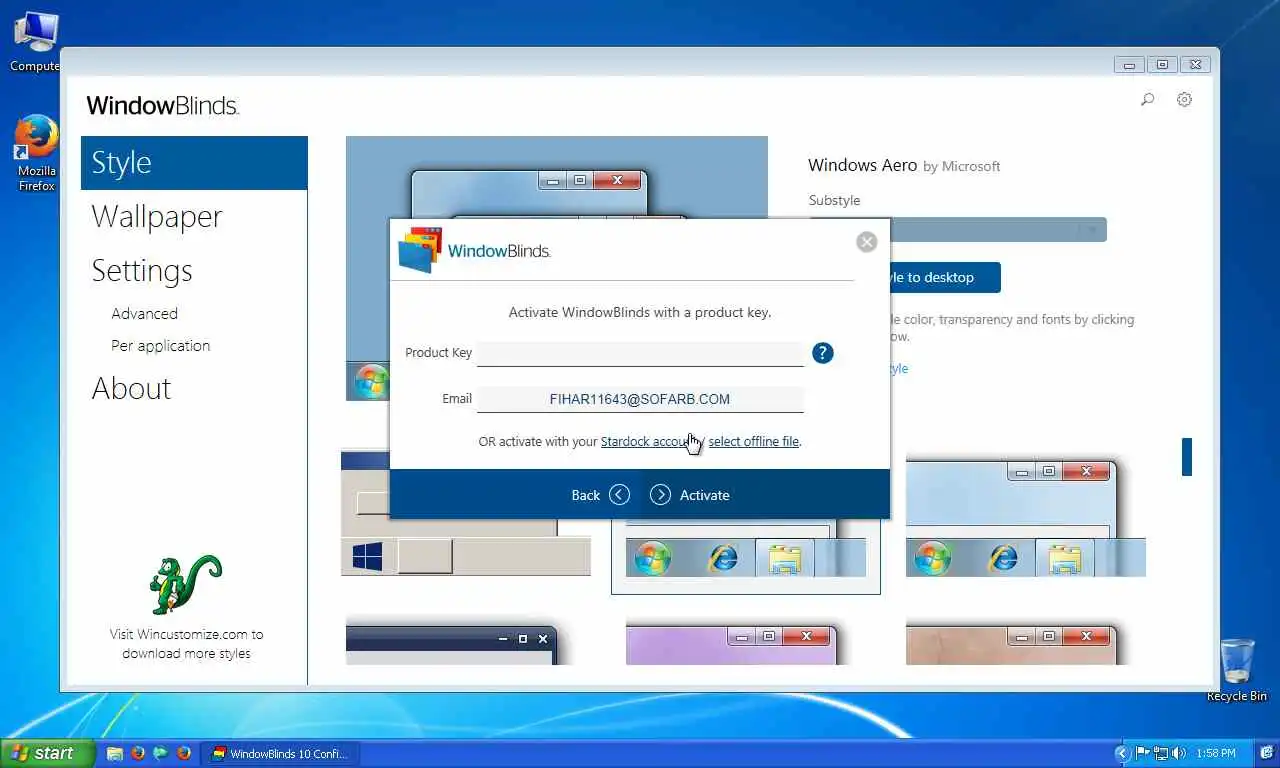Click the Windows Aero style name
The image size is (1280, 768).
click(x=862, y=165)
